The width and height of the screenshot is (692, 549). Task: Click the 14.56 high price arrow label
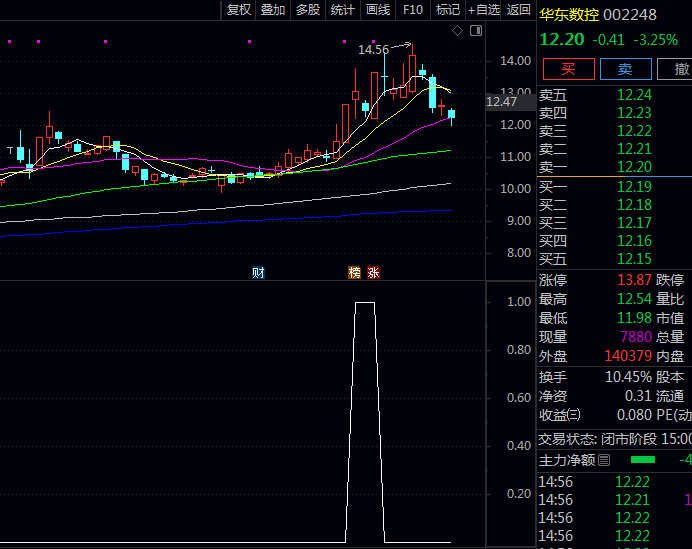point(374,49)
